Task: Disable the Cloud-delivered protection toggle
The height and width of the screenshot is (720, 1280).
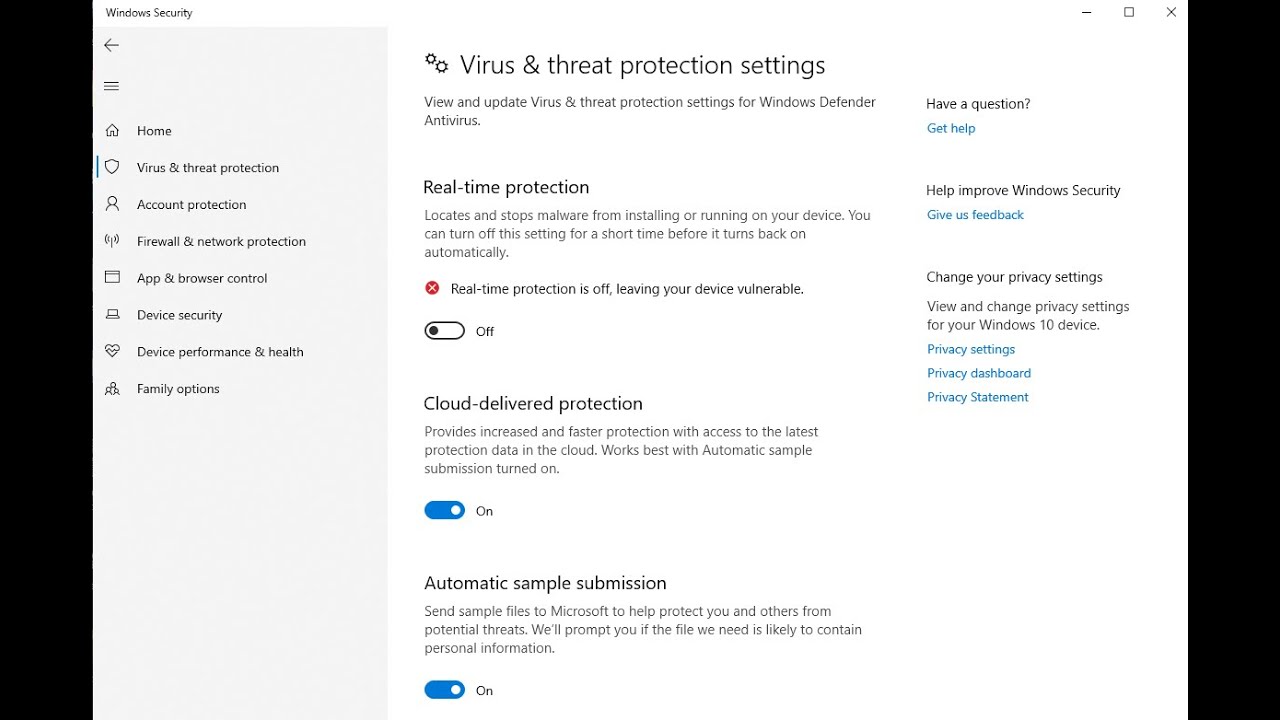Action: point(444,511)
